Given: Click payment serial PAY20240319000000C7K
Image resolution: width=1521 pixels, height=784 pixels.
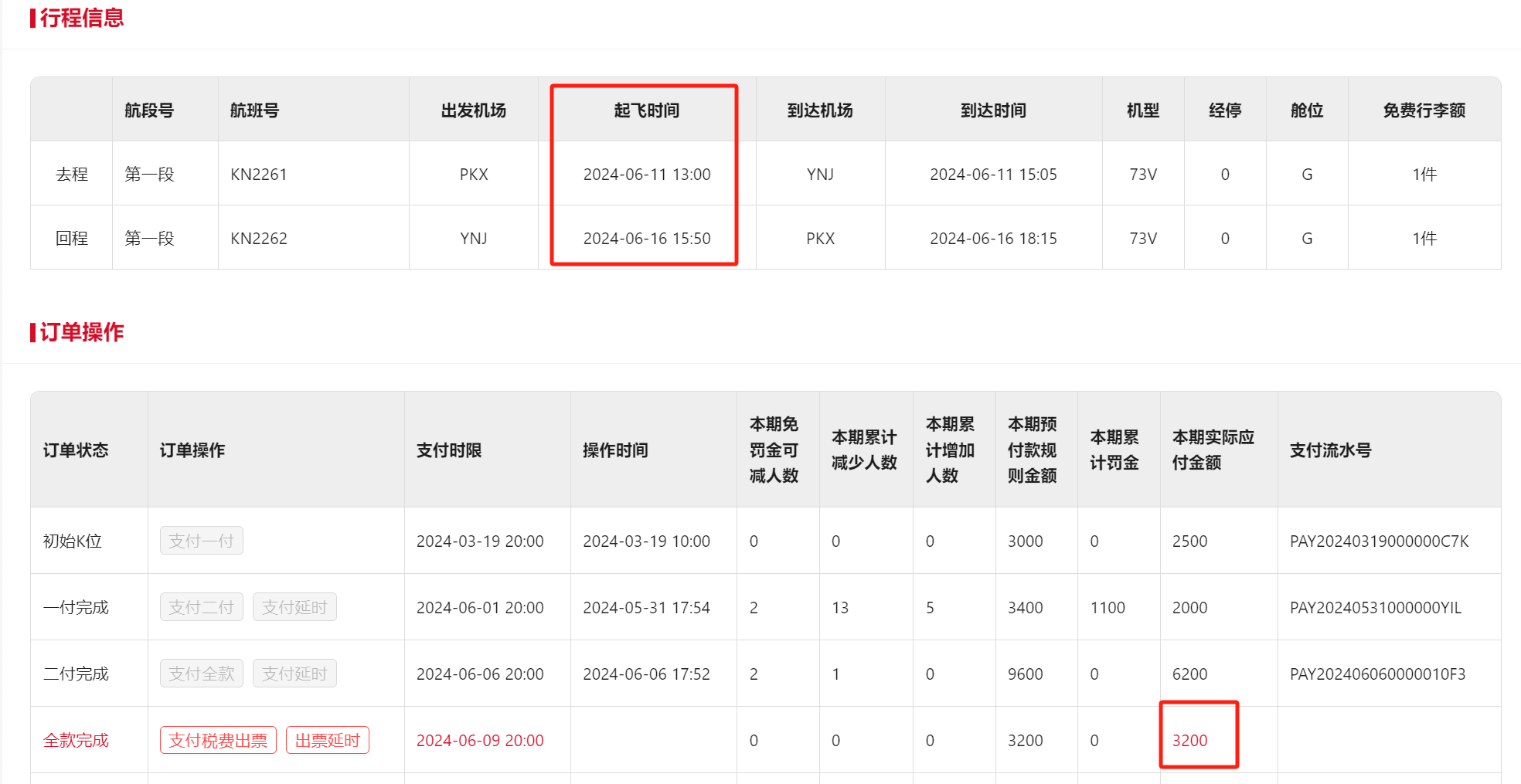Looking at the screenshot, I should (x=1379, y=541).
